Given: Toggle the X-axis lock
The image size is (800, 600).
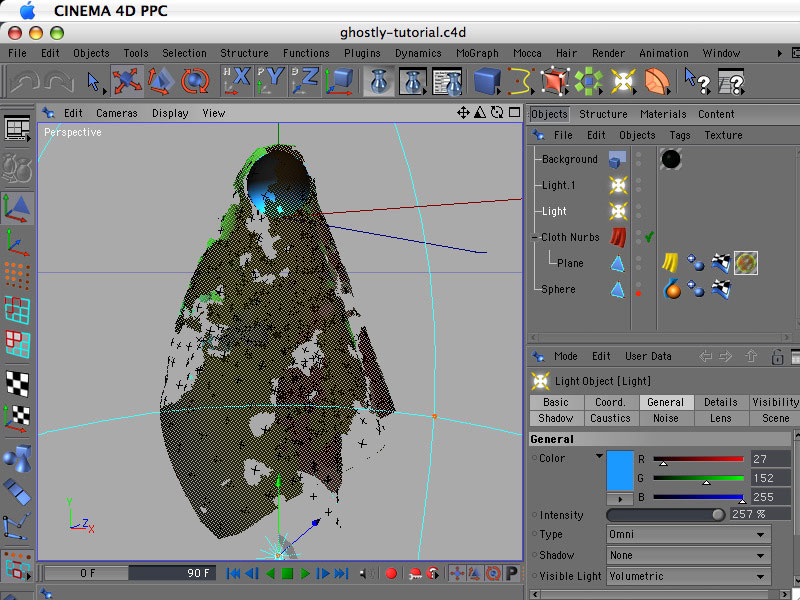Looking at the screenshot, I should point(238,81).
